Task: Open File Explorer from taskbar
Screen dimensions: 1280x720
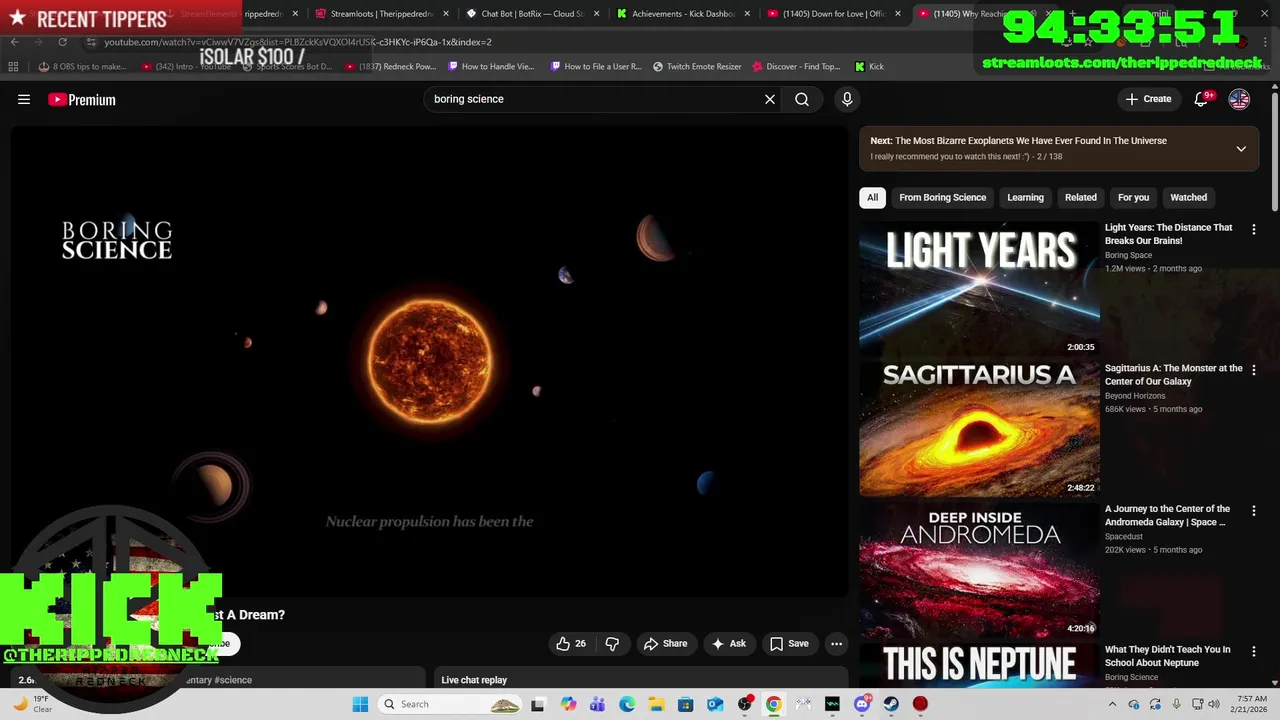Action: [656, 704]
